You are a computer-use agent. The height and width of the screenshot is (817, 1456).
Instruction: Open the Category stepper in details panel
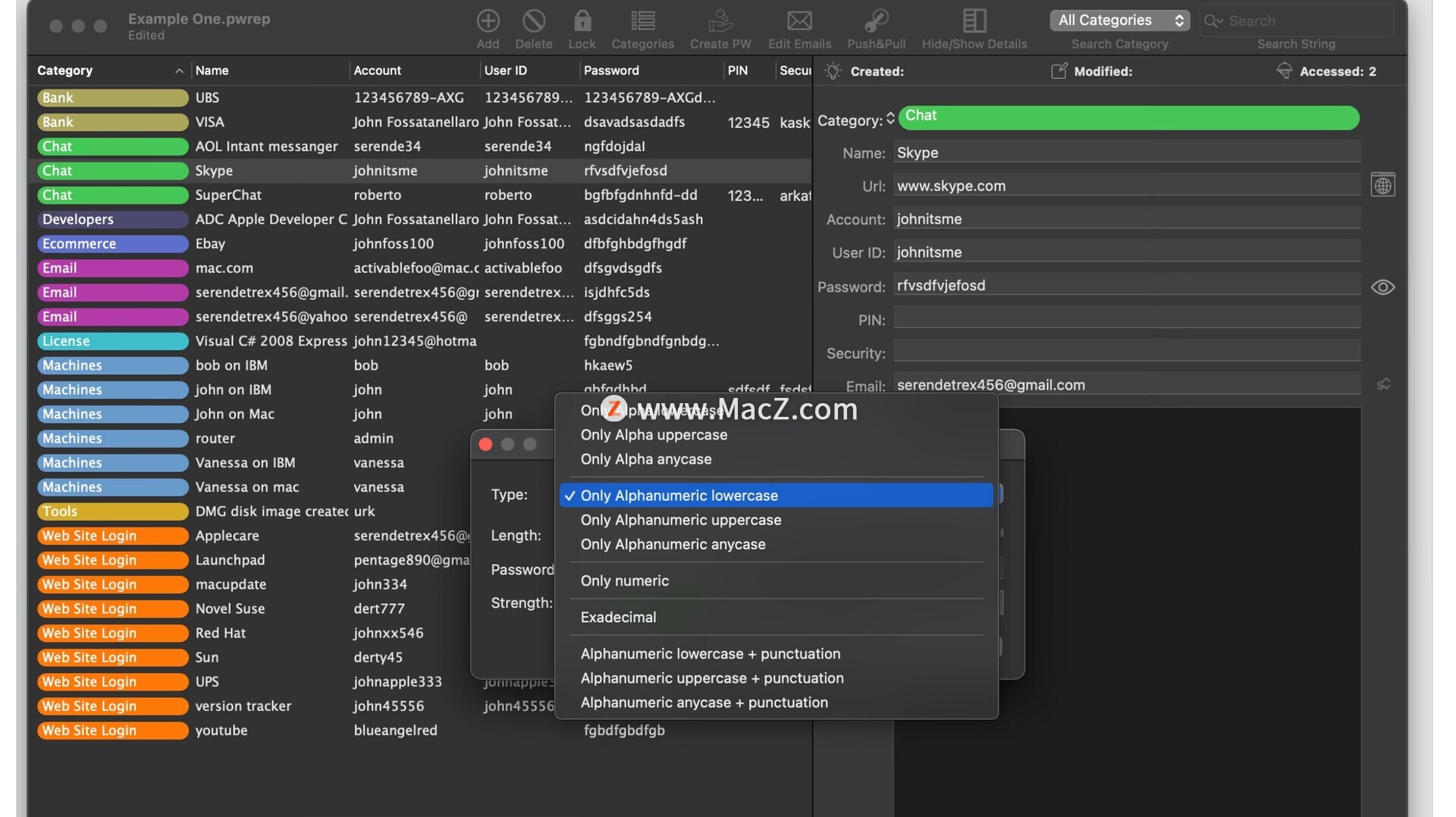click(x=890, y=119)
